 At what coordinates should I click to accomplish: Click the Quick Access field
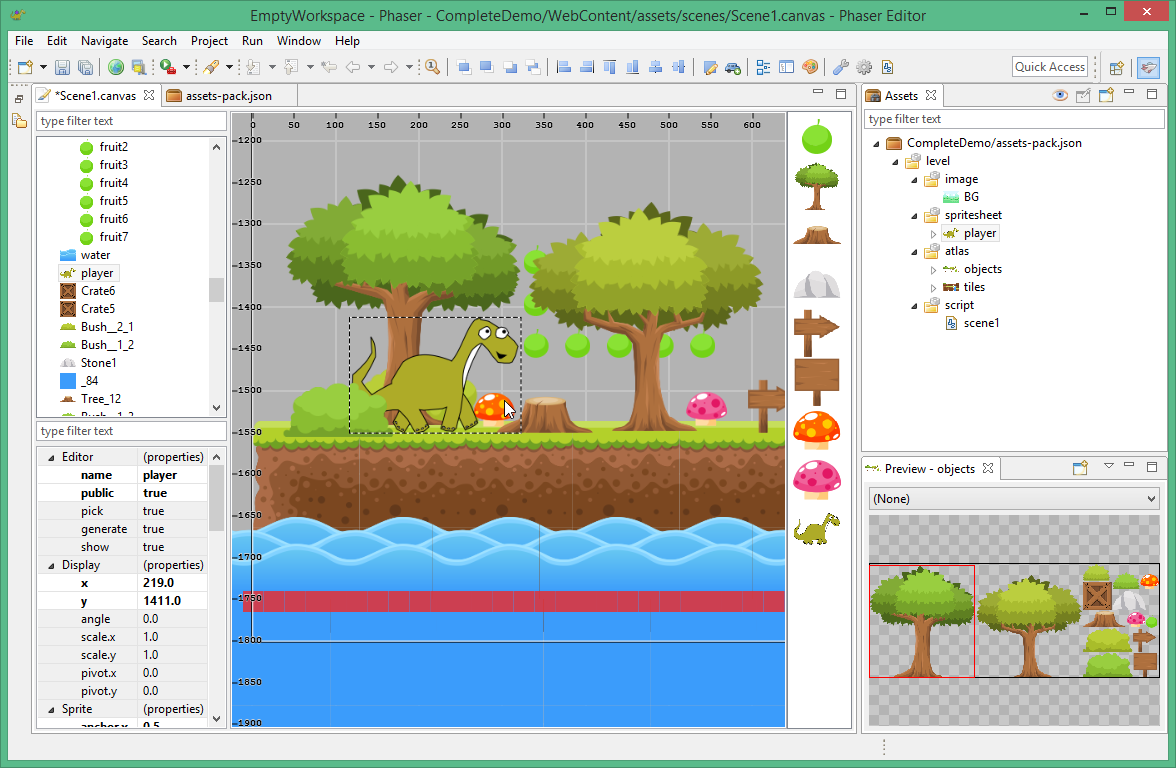[x=1050, y=67]
